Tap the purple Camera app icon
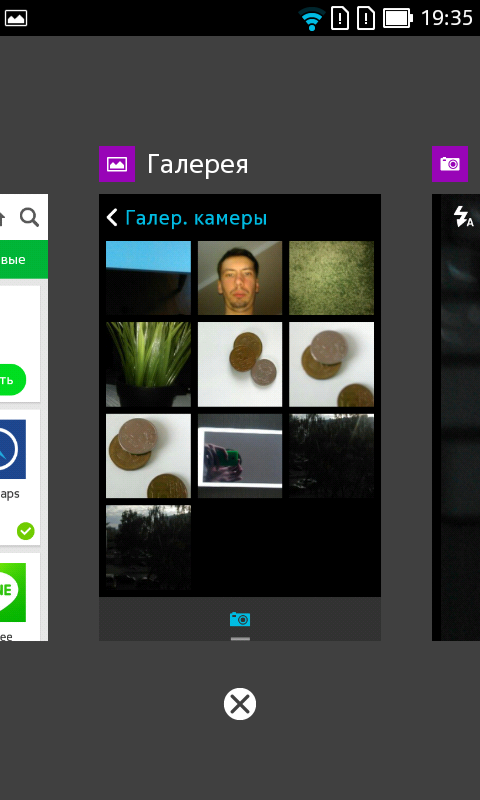 pos(450,164)
